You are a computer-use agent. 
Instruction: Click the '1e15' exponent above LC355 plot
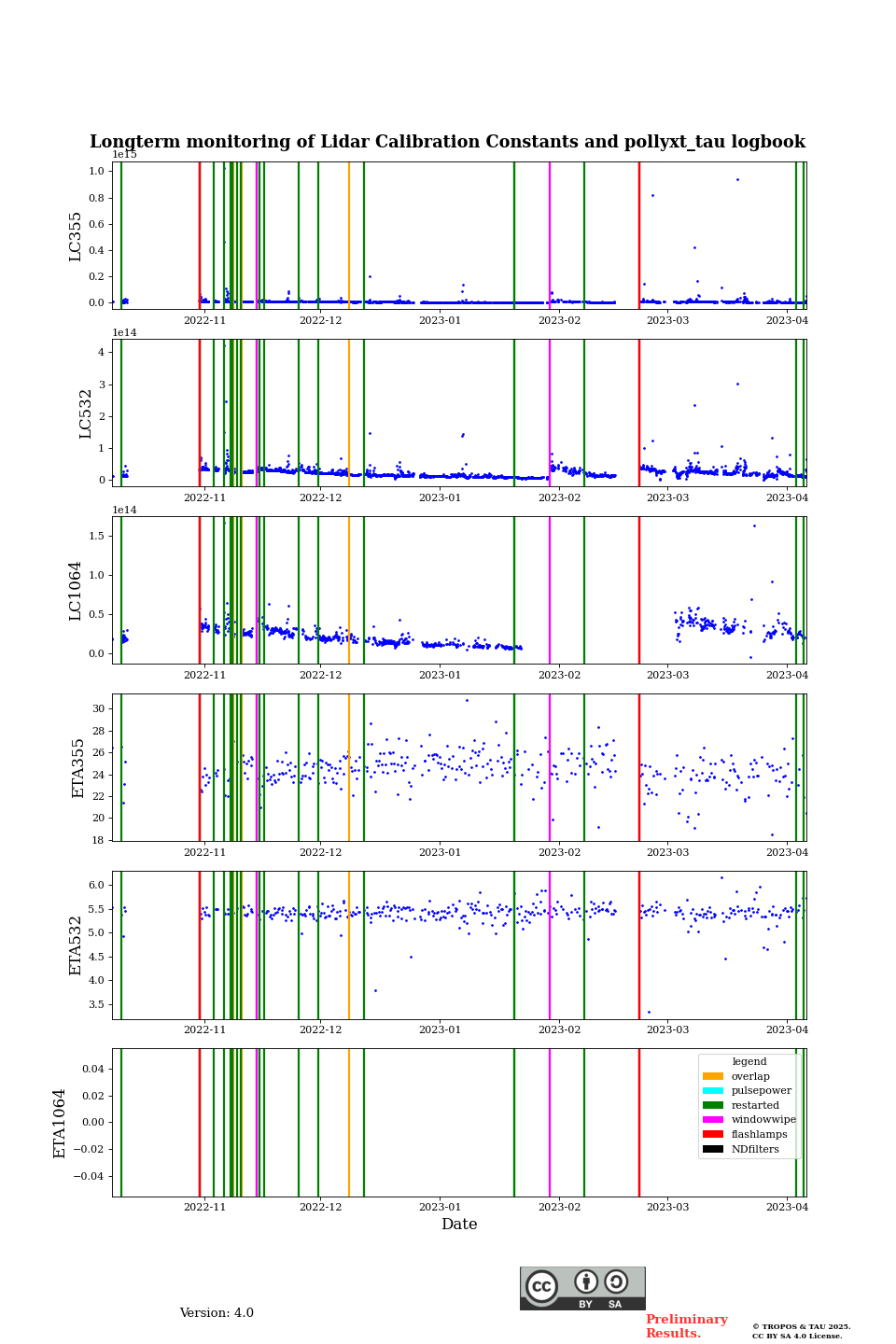(125, 155)
